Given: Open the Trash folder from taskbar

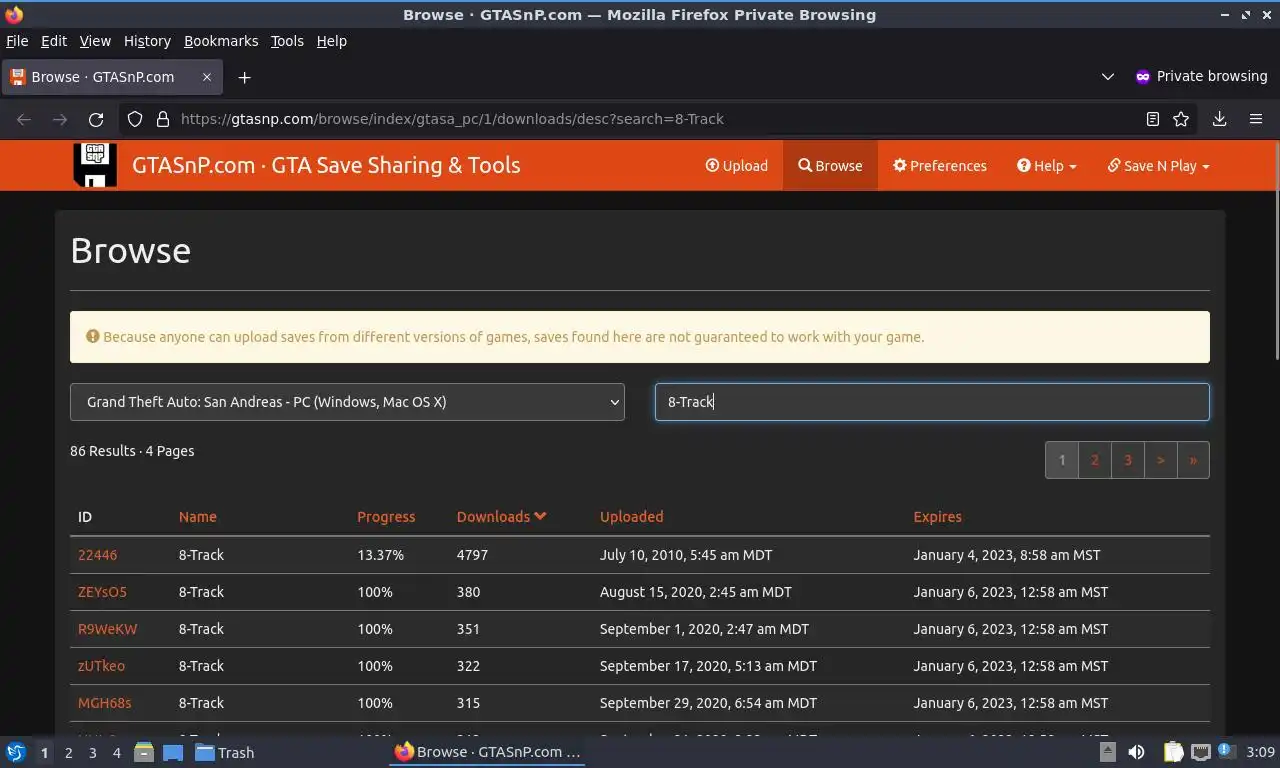Looking at the screenshot, I should click(225, 753).
